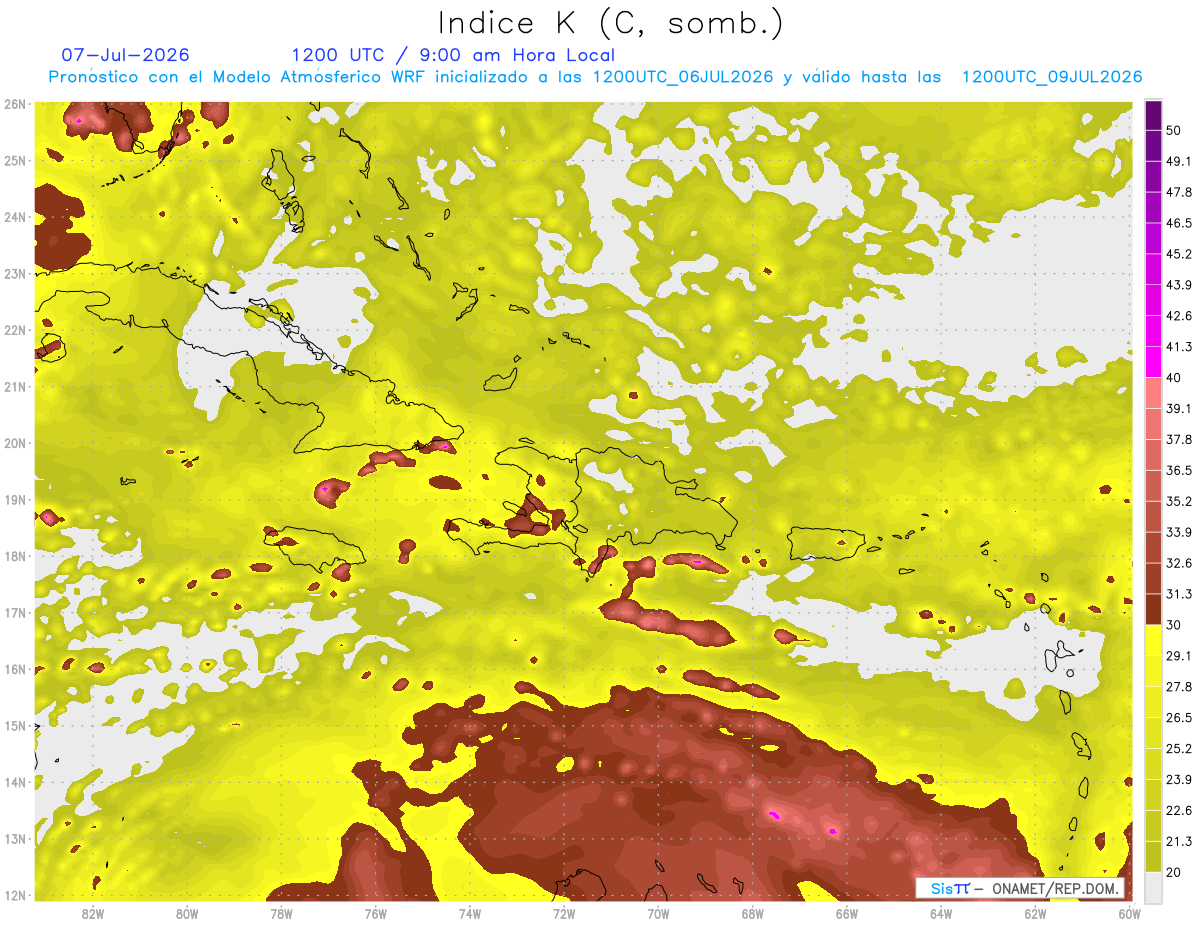Click the color scale value "37.8"
This screenshot has width=1200, height=927.
(1179, 439)
